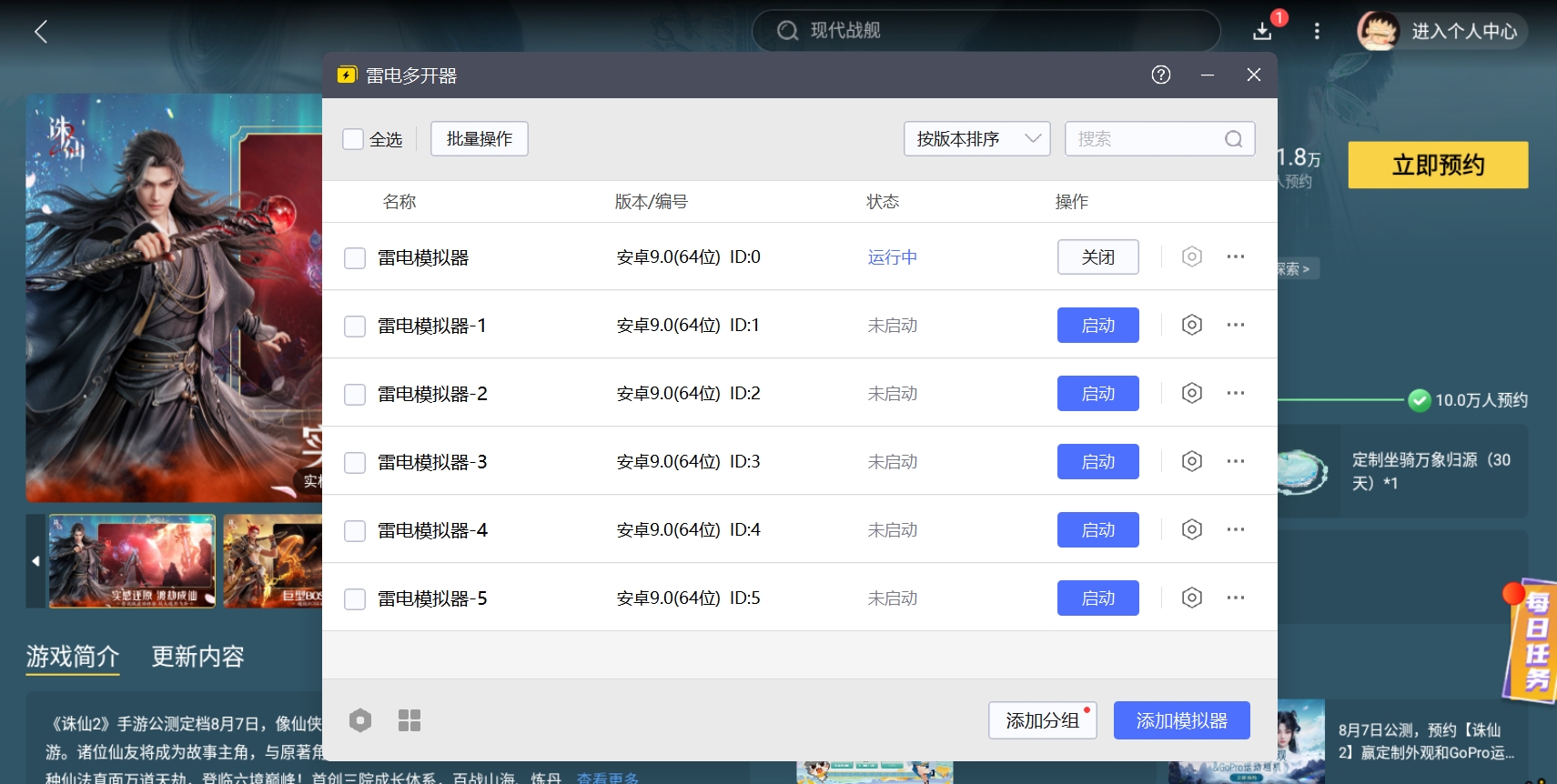Open the downloads icon with notification badge
Viewport: 1557px width, 784px height.
click(x=1262, y=31)
